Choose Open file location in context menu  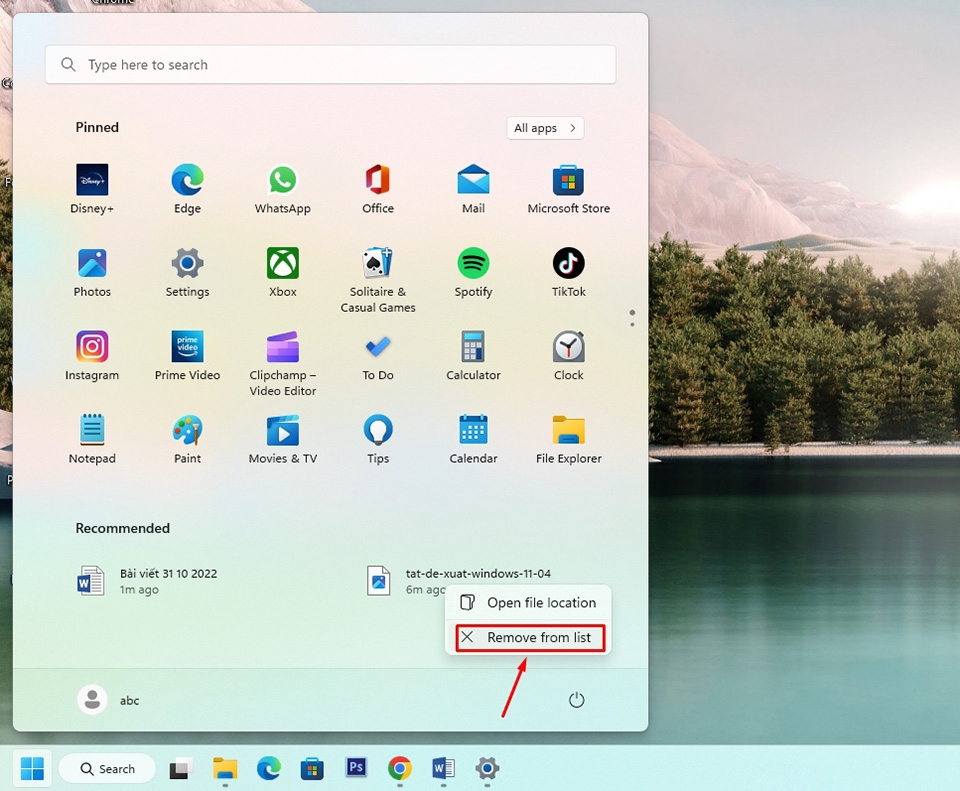tap(528, 602)
